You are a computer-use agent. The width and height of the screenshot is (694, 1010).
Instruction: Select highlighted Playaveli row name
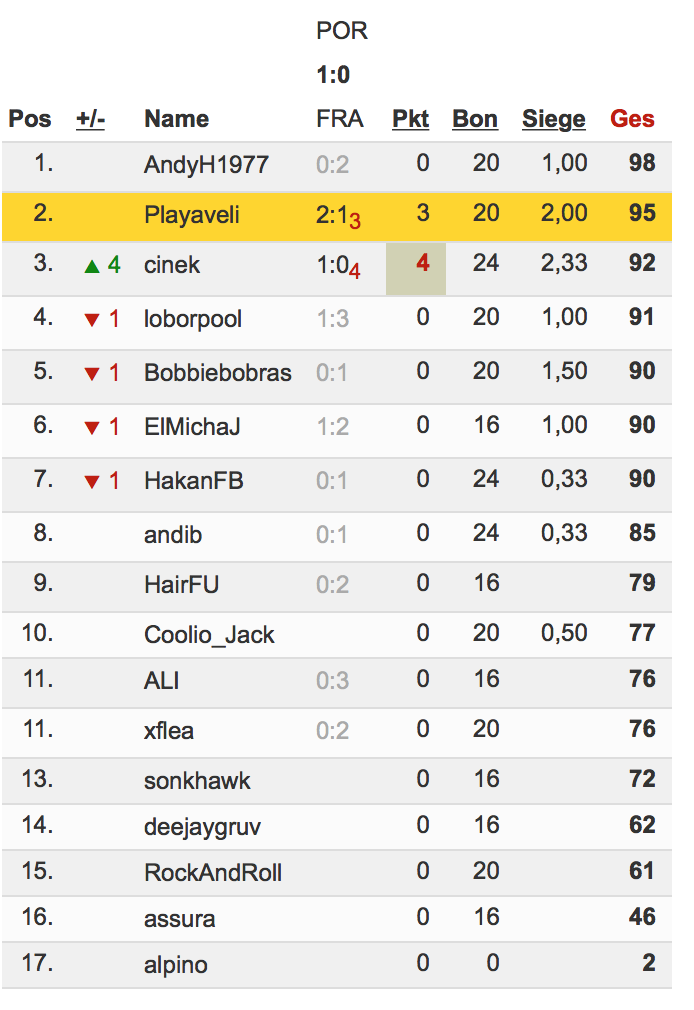(x=191, y=215)
